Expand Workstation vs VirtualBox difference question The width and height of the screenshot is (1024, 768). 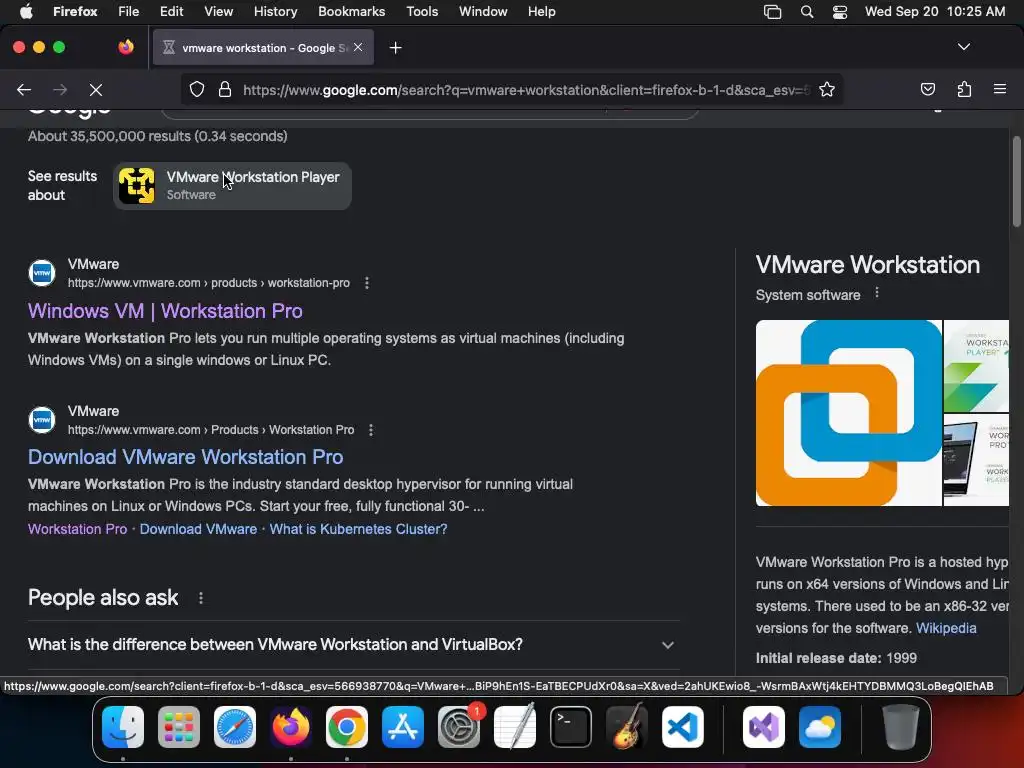[353, 645]
